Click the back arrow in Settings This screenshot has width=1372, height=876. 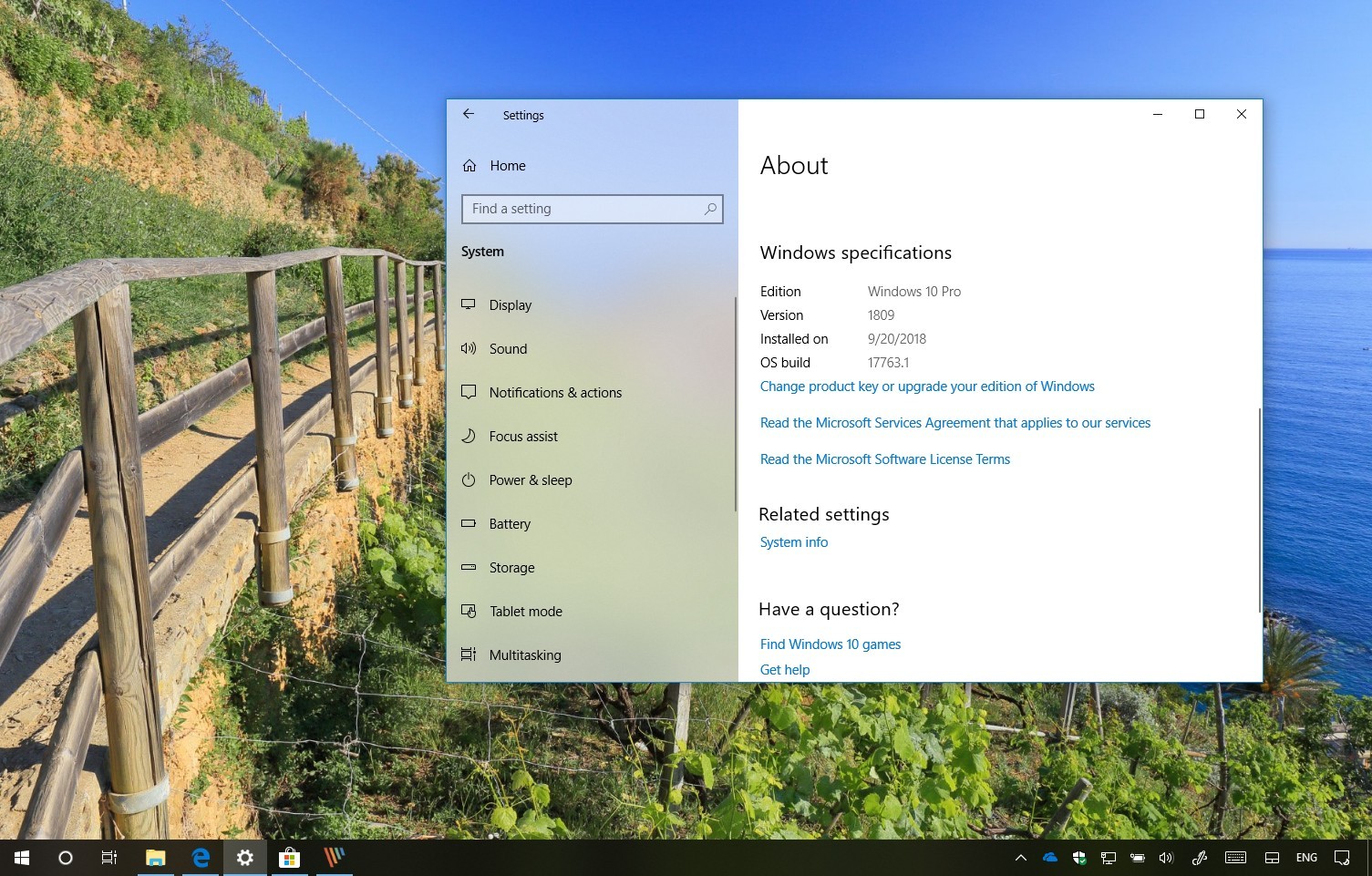469,114
